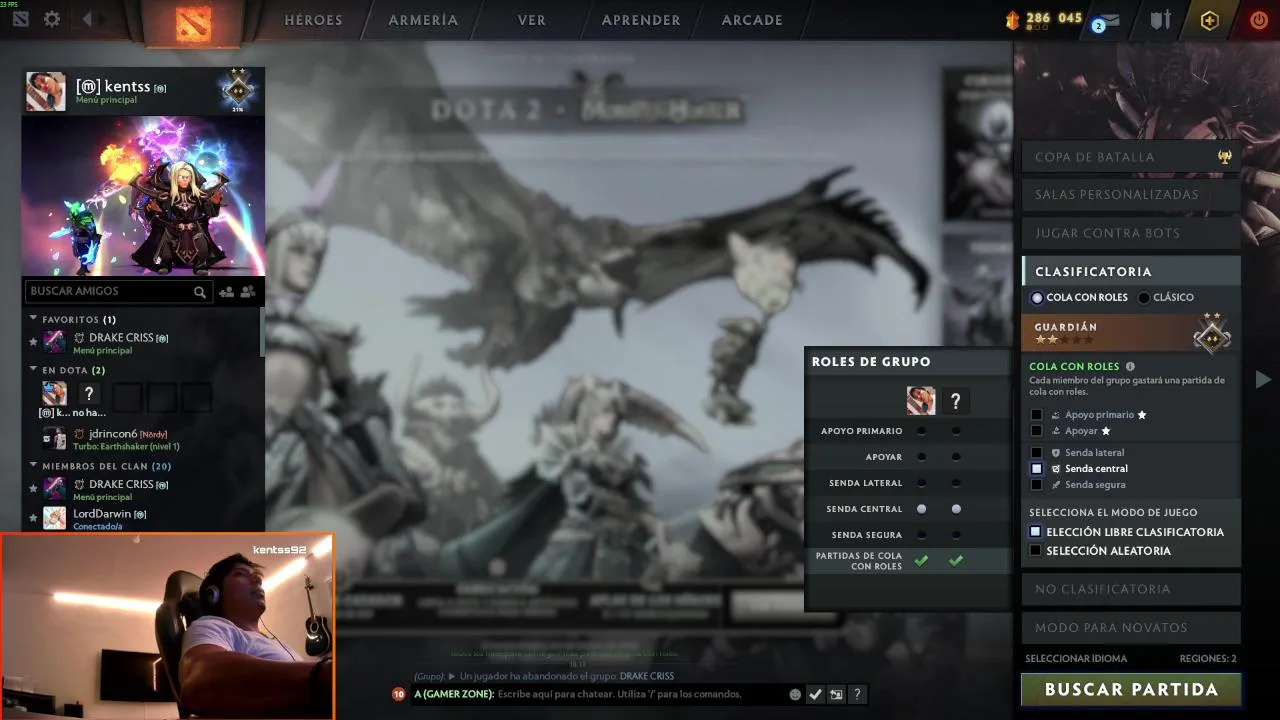Expand the Copa de Batalla section
Screen dimensions: 1280x720
coord(1131,157)
